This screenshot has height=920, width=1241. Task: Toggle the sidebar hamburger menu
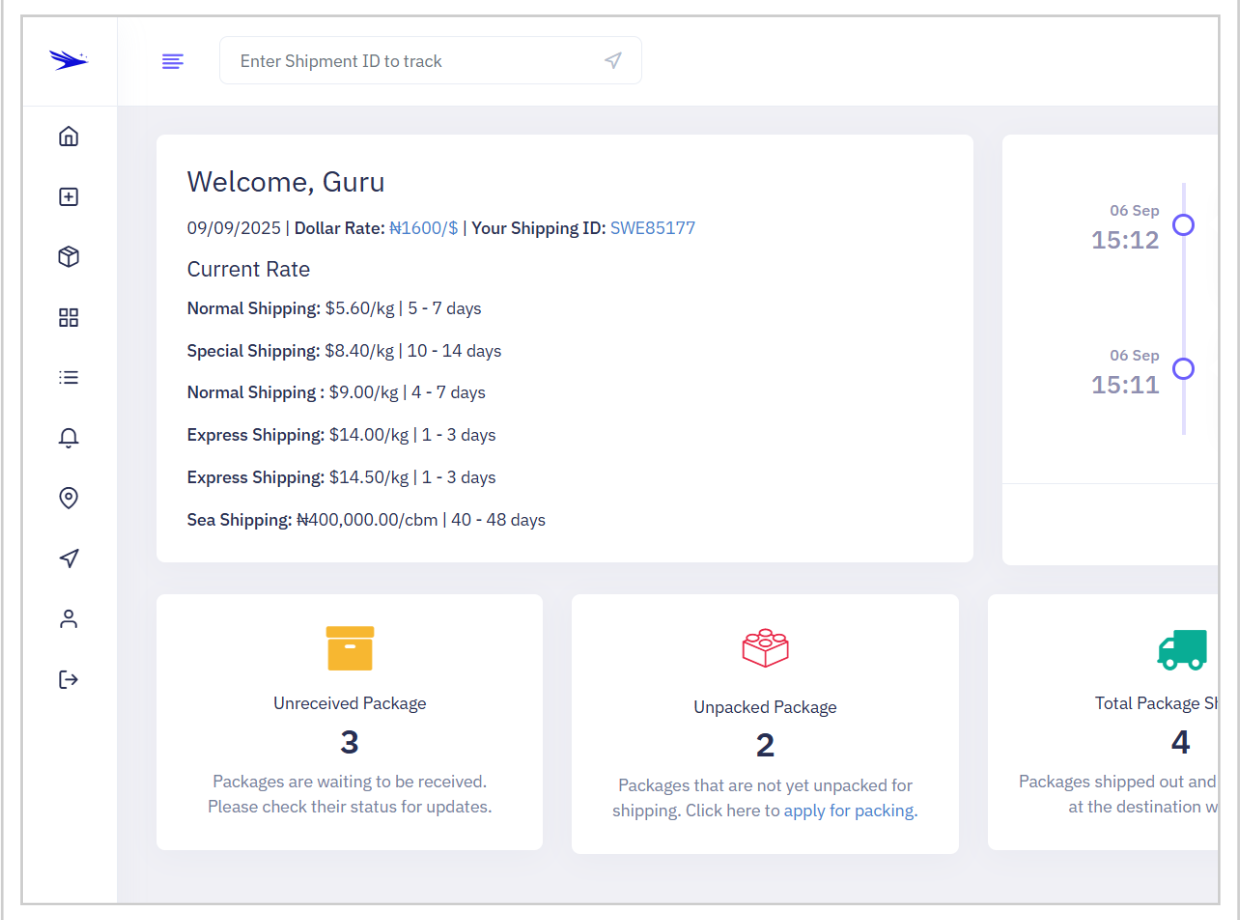coord(173,61)
